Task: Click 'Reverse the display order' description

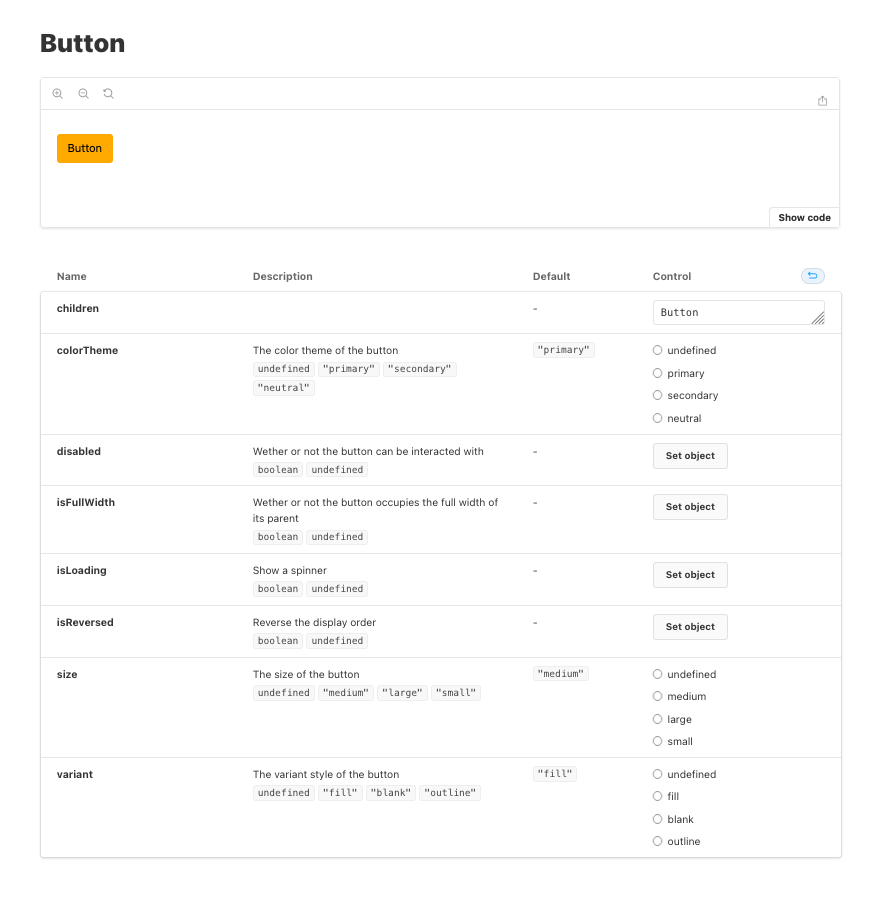Action: (x=314, y=622)
